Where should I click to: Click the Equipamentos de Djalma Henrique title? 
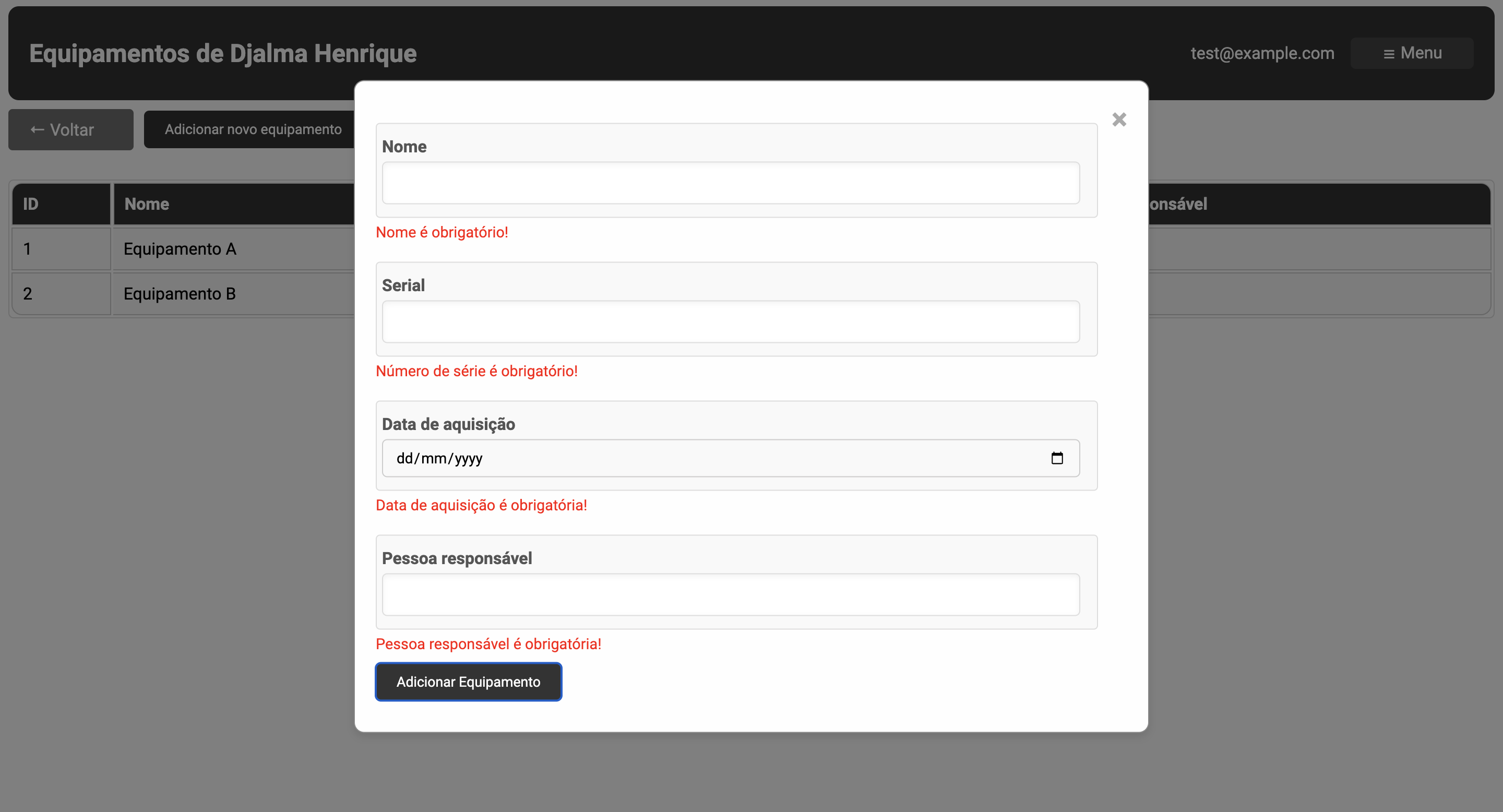pyautogui.click(x=222, y=53)
